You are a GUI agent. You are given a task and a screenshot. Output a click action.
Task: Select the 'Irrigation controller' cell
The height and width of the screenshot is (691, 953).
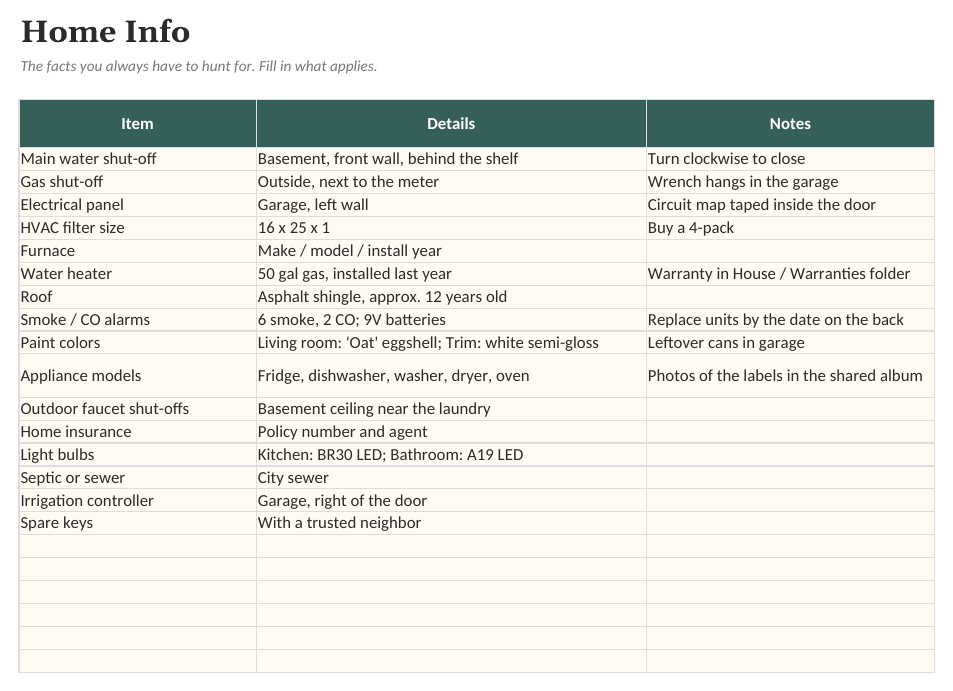tap(138, 501)
